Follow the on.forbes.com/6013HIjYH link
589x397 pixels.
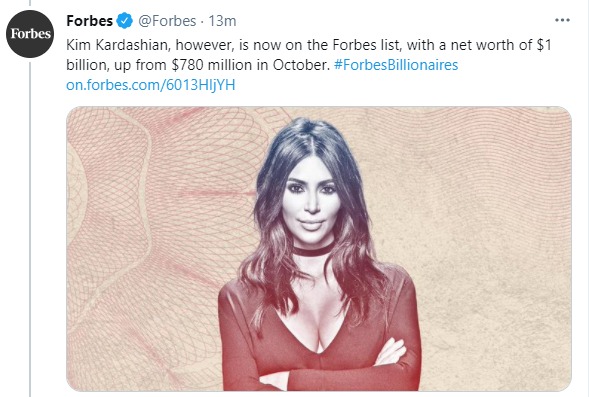[151, 85]
